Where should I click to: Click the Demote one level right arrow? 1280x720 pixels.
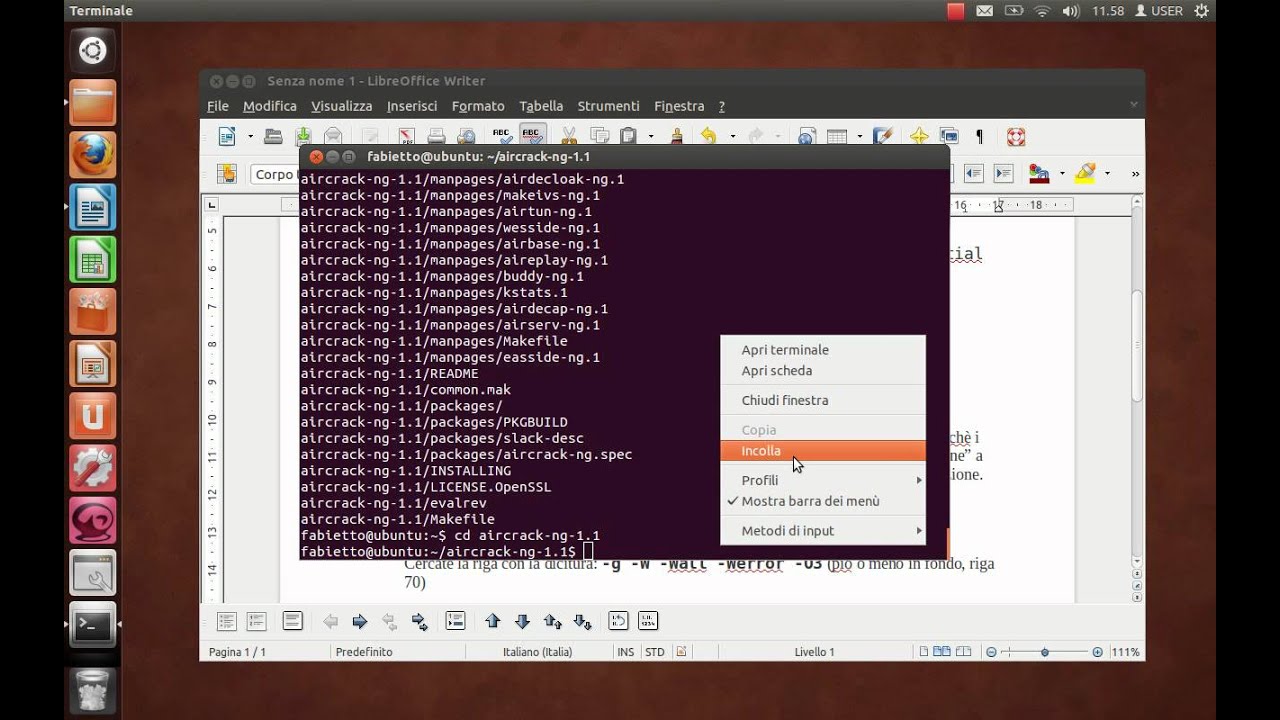coord(360,621)
